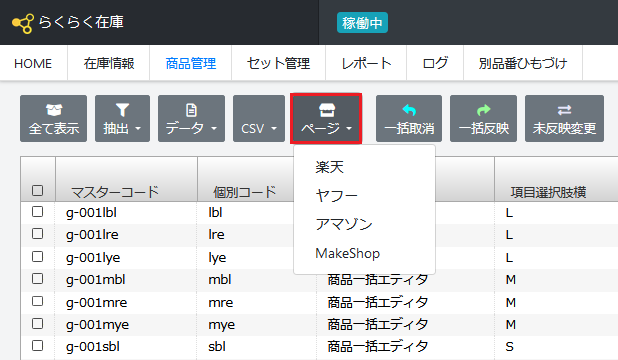Click the g-001lye master code cell
The height and width of the screenshot is (360, 618).
click(93, 257)
